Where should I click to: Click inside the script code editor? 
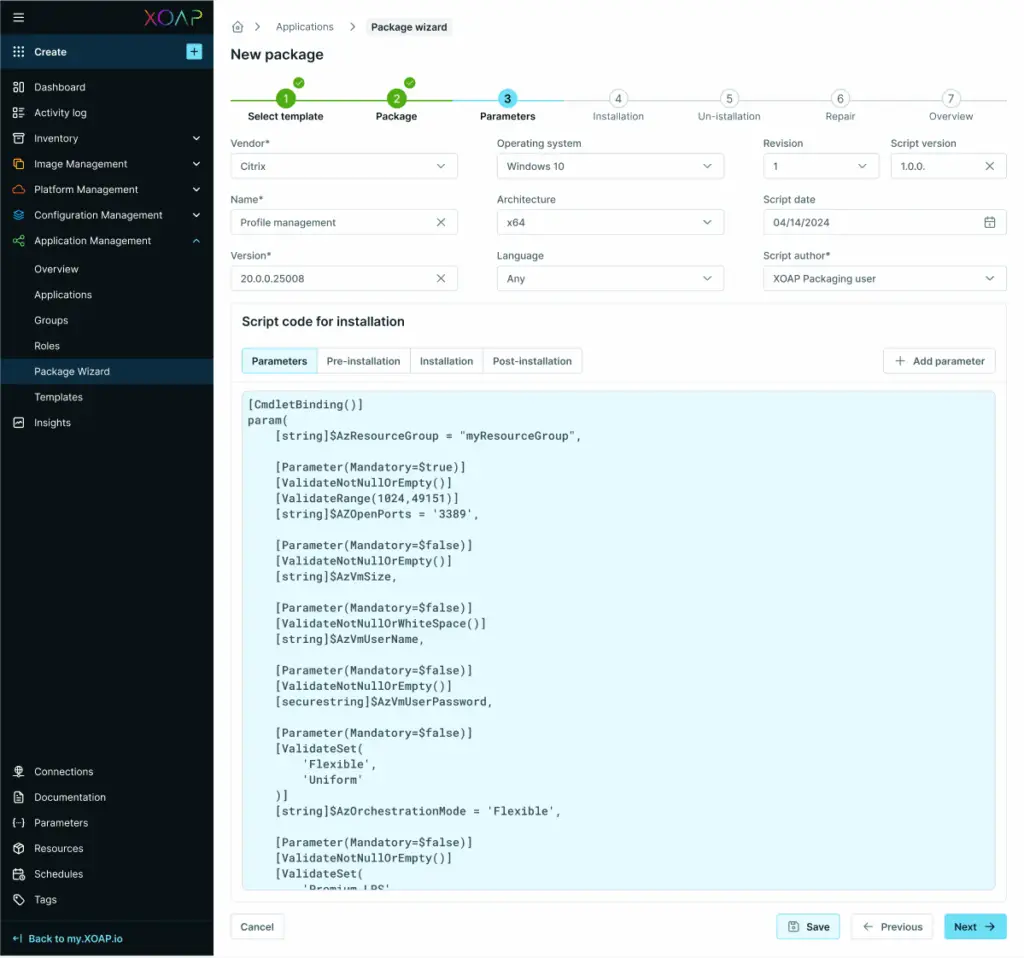(x=618, y=640)
